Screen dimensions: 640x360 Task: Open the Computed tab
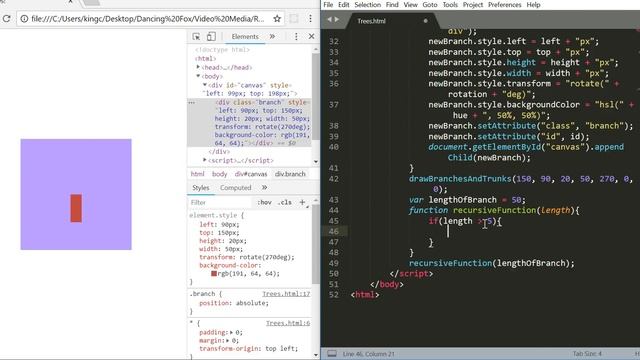click(236, 188)
